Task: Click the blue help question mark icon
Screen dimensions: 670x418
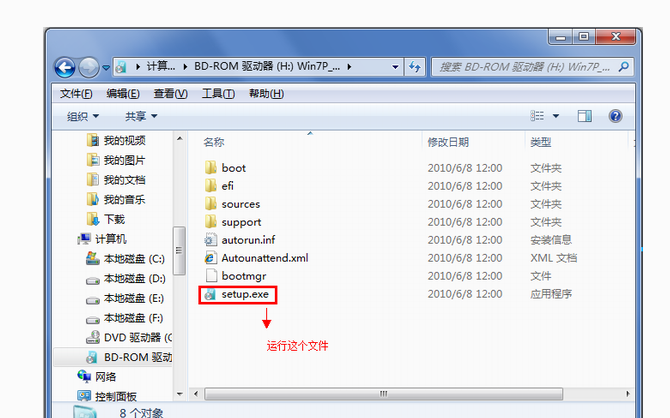Action: tap(615, 116)
